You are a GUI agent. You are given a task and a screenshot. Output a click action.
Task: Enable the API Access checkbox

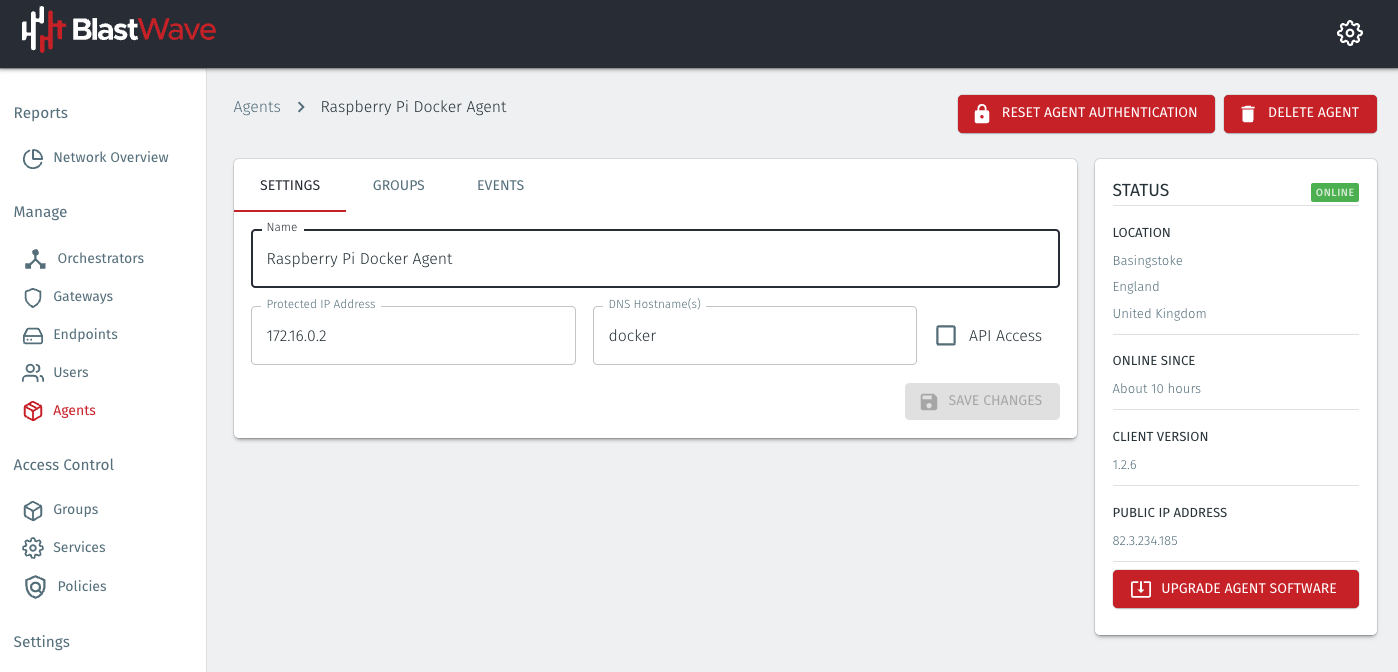point(946,335)
